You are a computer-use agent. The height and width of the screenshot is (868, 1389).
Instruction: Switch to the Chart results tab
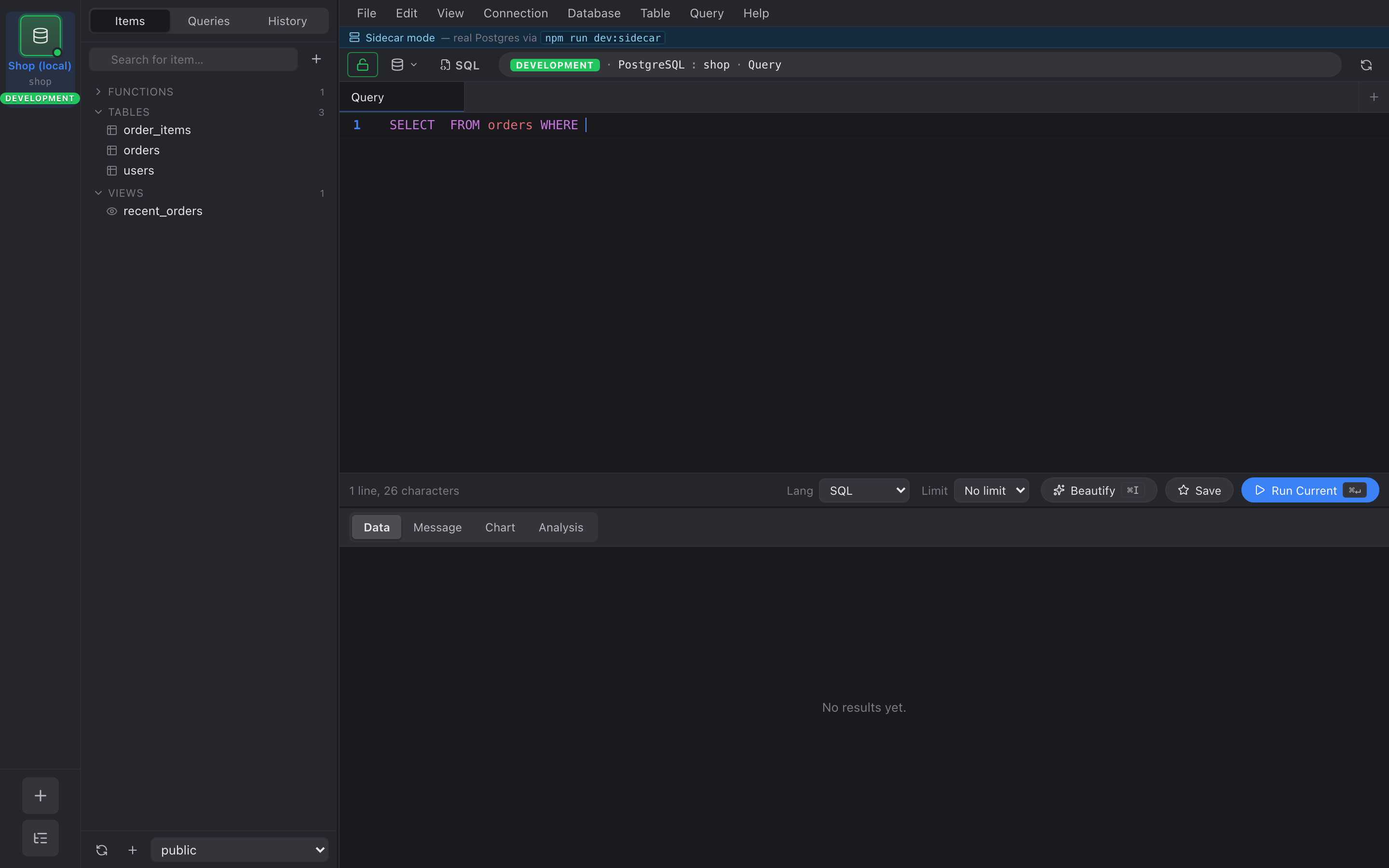[500, 527]
